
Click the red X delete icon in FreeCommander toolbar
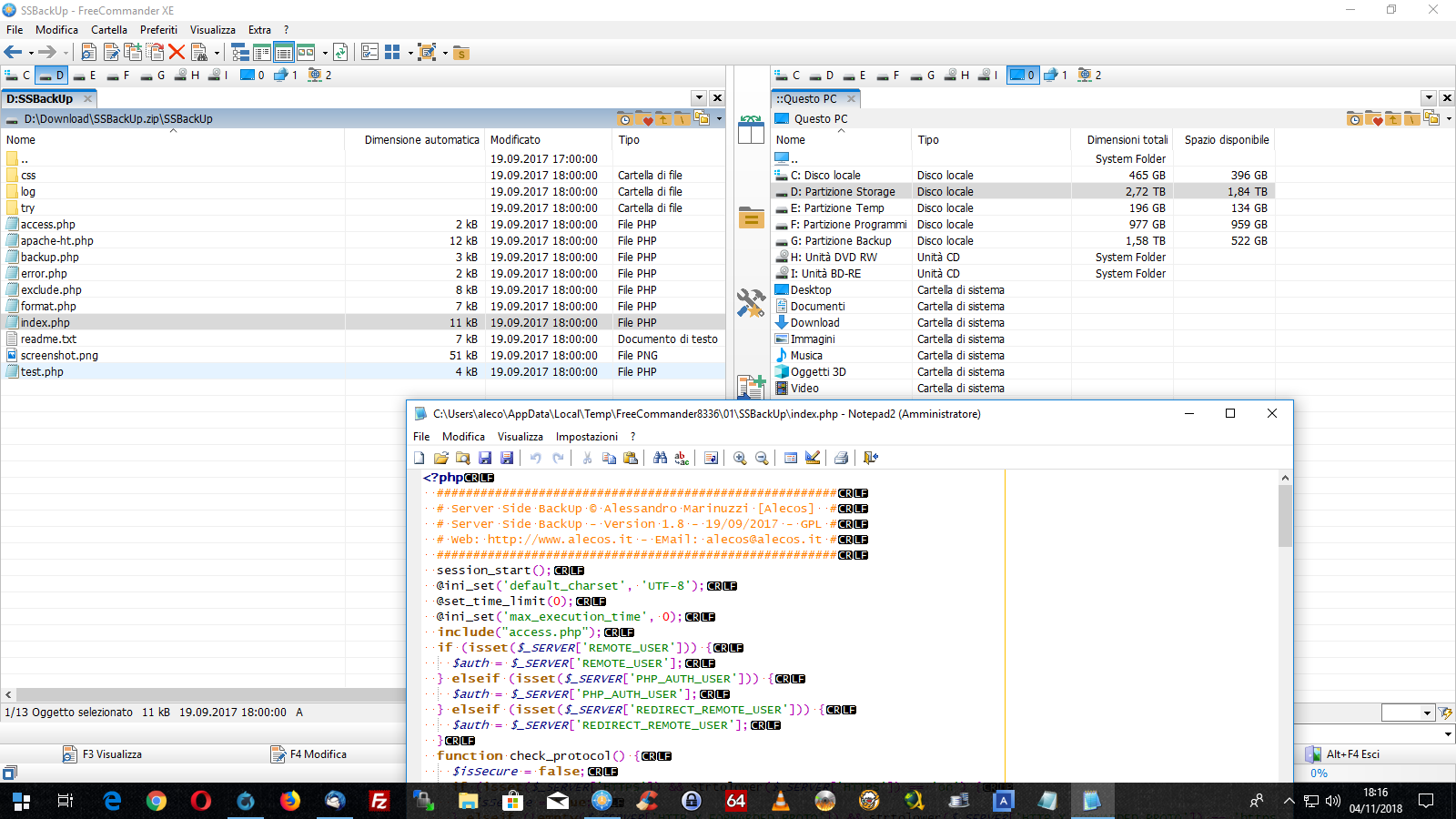(177, 53)
